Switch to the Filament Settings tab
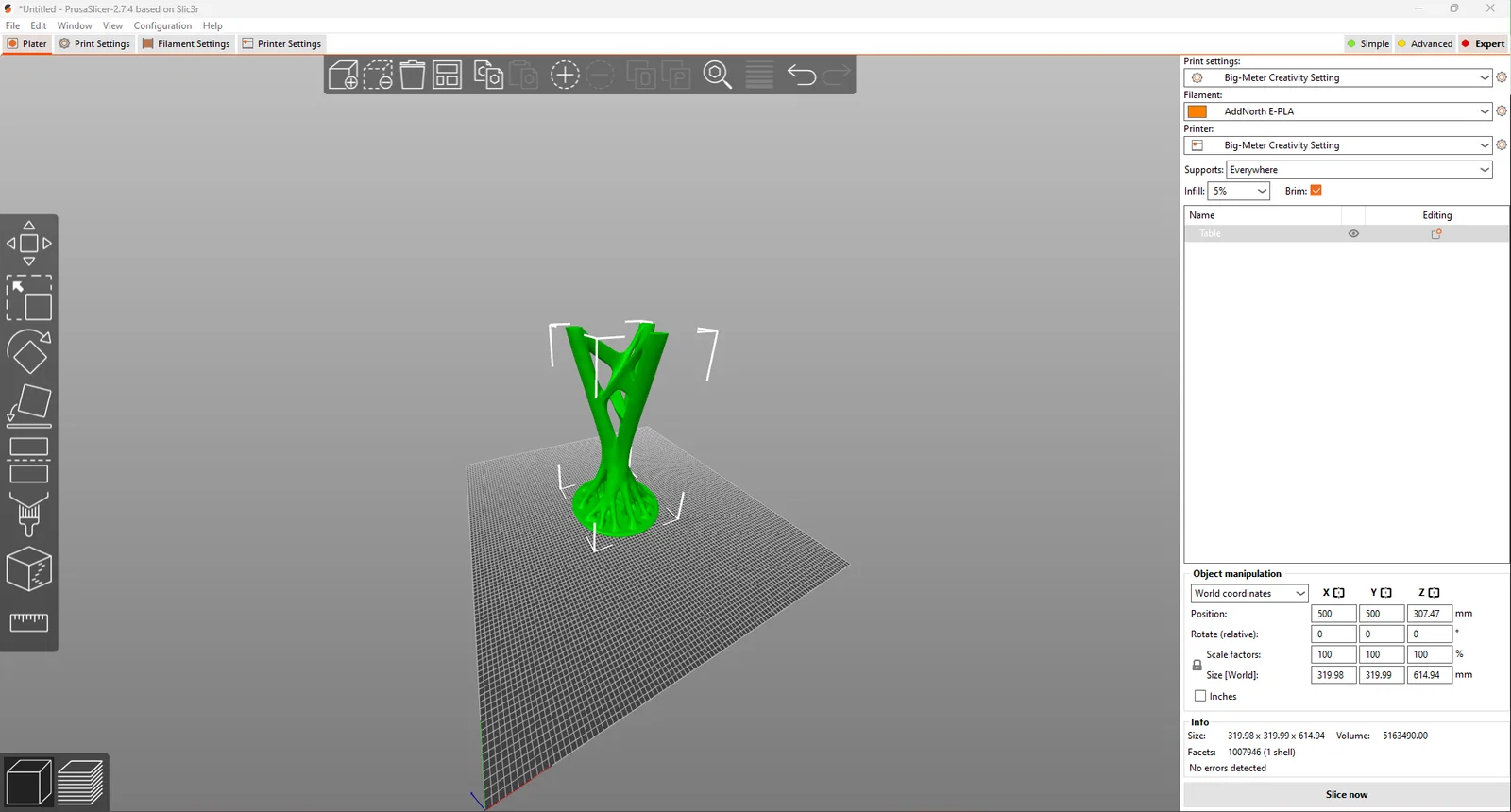1511x812 pixels. [186, 43]
